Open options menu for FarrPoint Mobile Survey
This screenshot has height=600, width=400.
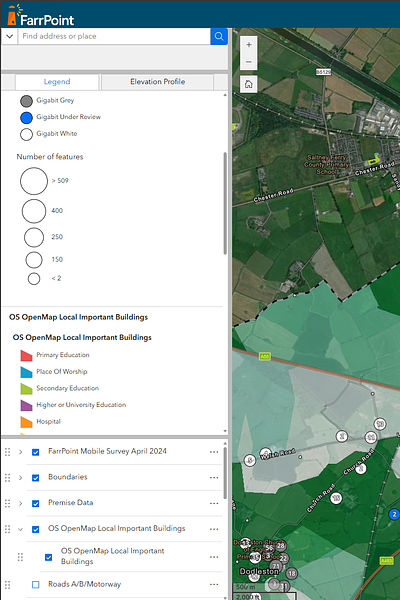tap(214, 452)
